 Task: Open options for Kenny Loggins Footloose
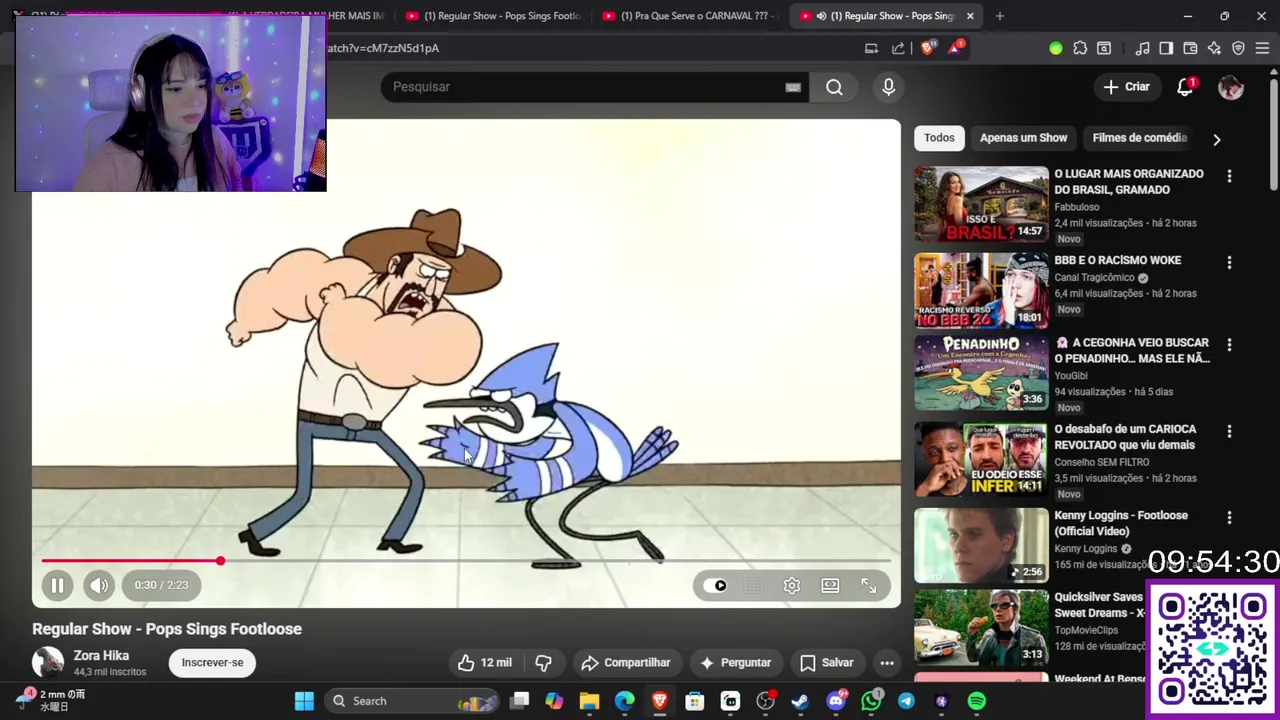tap(1229, 518)
